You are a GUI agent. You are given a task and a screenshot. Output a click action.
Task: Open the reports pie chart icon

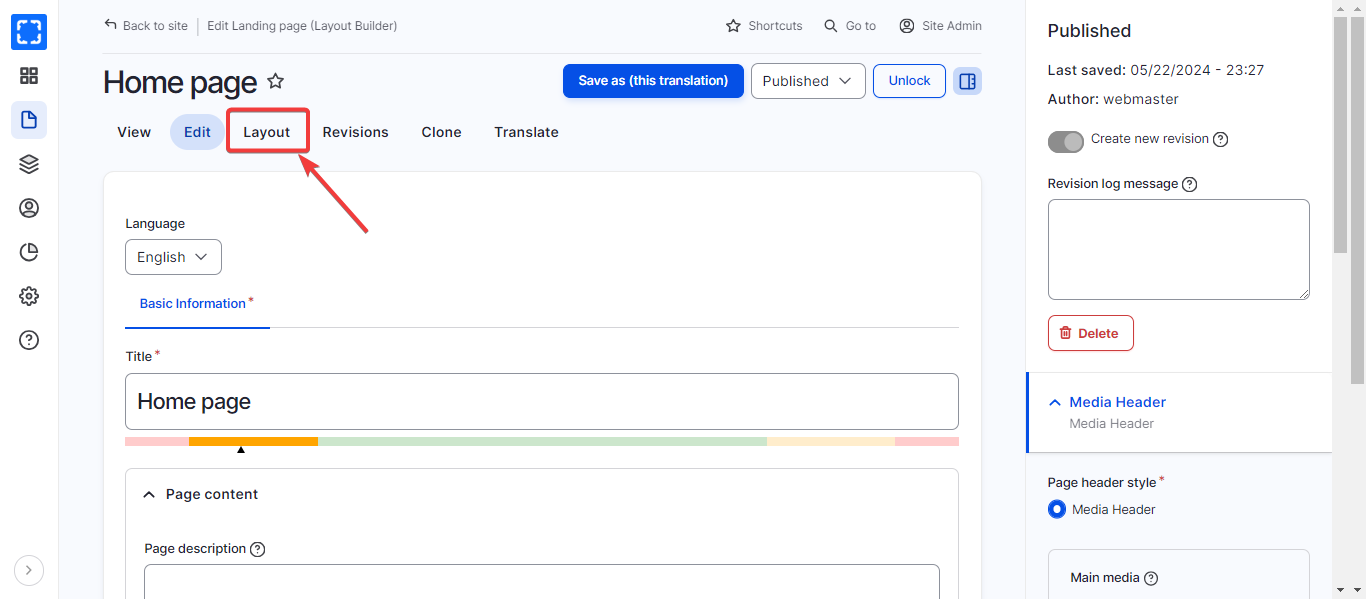pyautogui.click(x=29, y=252)
